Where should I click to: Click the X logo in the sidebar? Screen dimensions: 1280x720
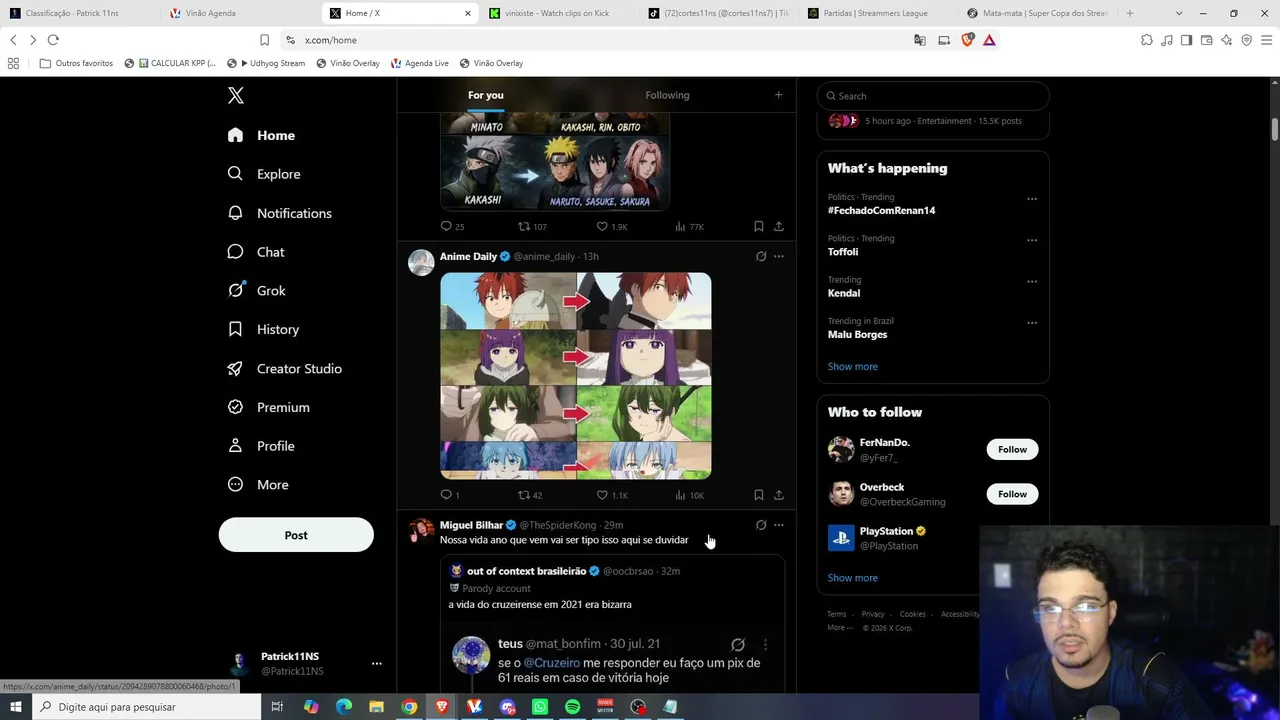[x=236, y=96]
